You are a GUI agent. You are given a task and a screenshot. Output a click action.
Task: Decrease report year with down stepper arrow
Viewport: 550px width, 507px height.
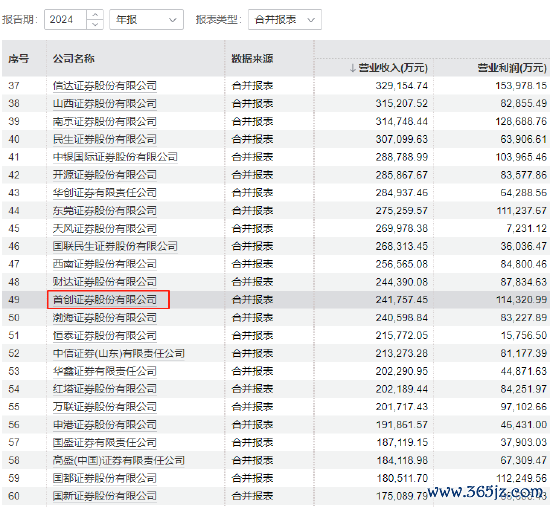(95, 24)
